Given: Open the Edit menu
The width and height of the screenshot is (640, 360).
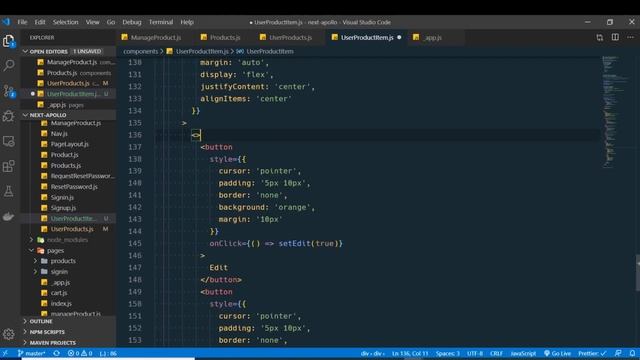Looking at the screenshot, I should [40, 22].
